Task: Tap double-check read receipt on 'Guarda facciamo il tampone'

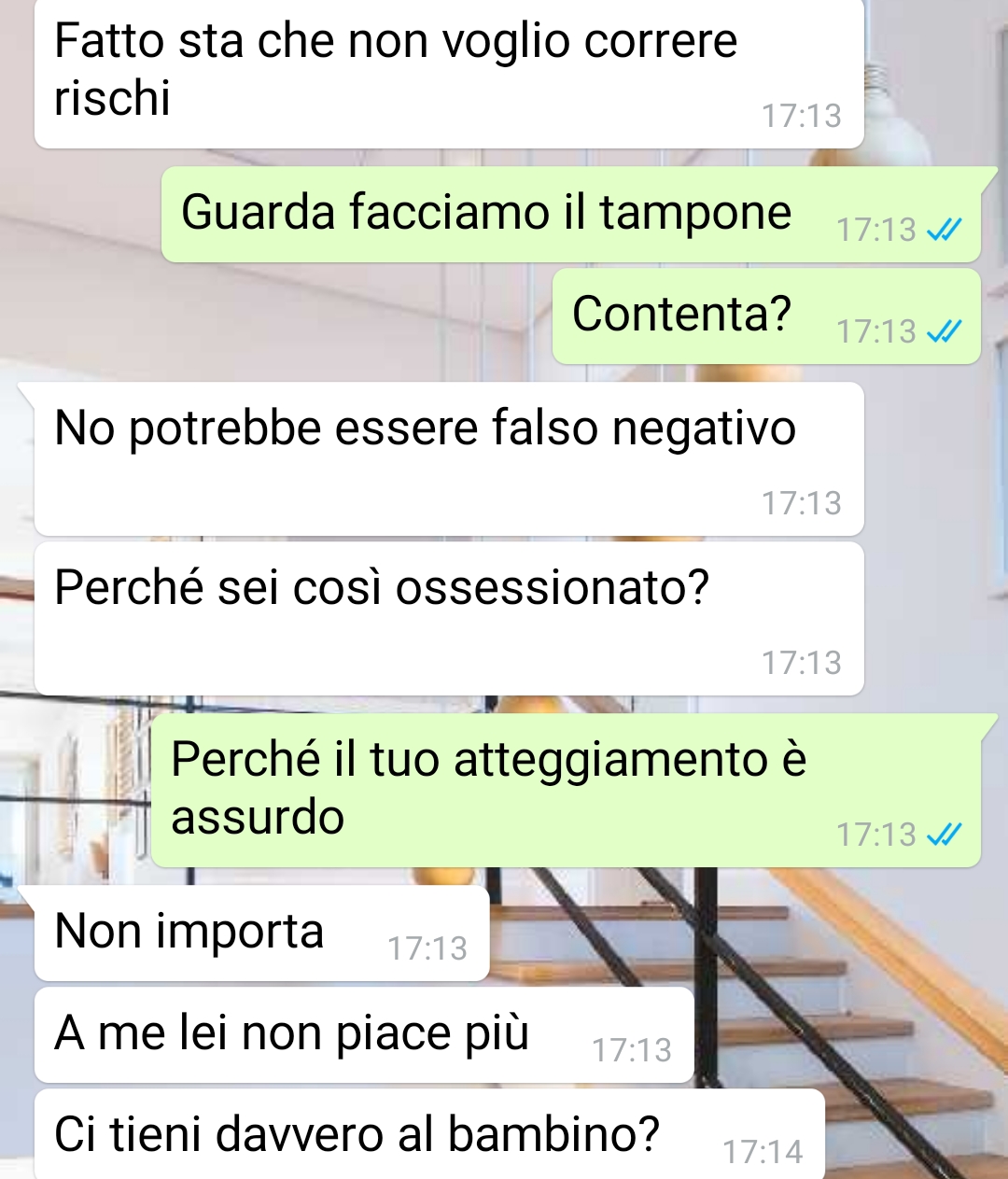Action: tap(944, 230)
